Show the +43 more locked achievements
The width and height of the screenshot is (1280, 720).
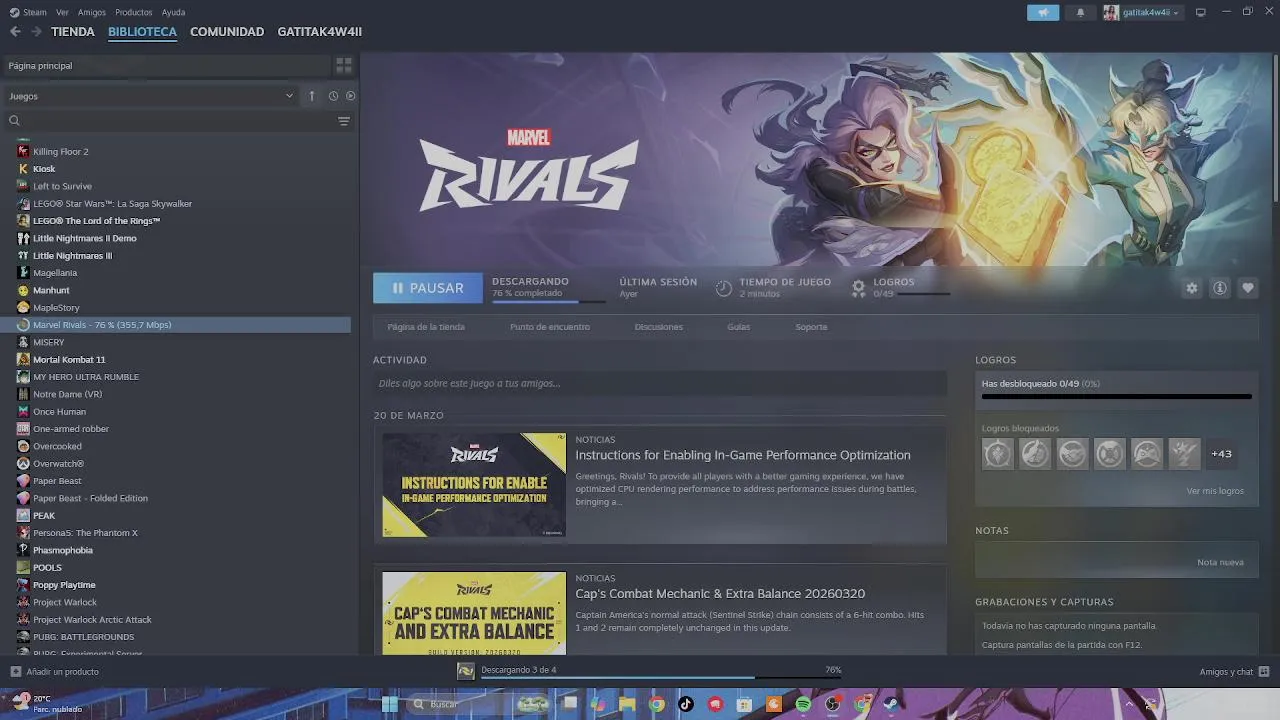tap(1221, 454)
